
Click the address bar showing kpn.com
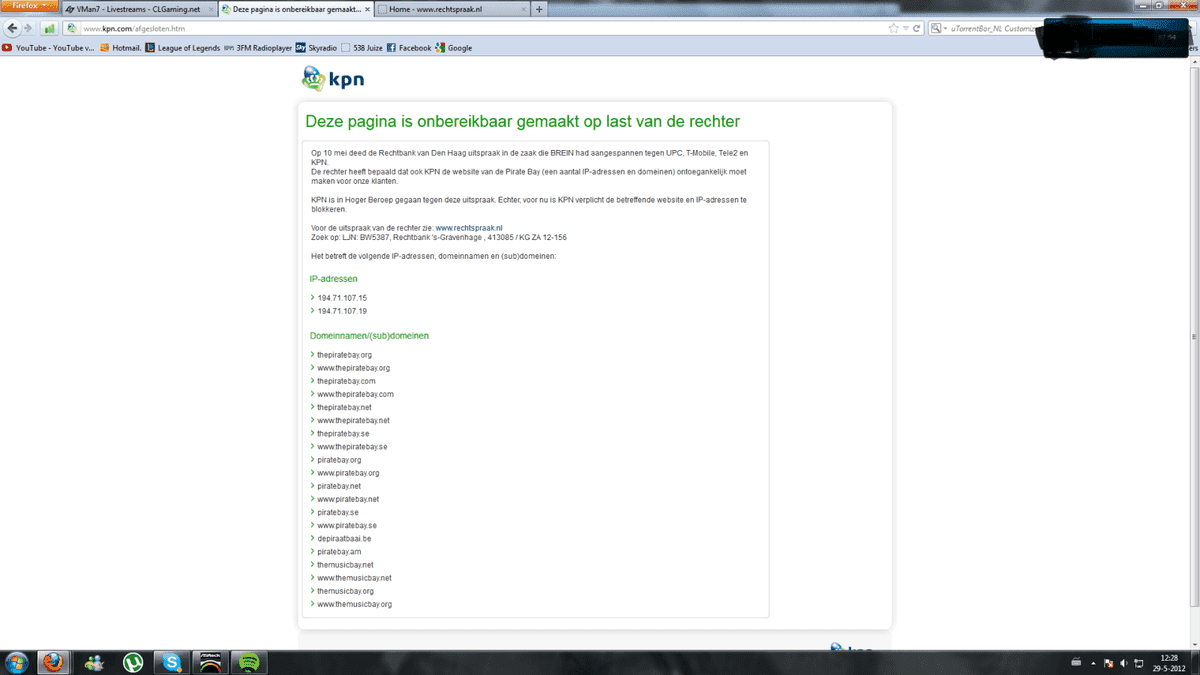tap(480, 28)
